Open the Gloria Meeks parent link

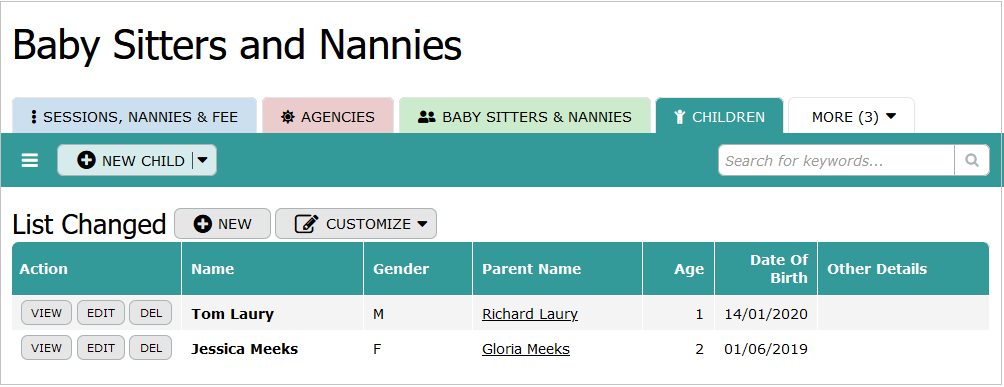[526, 349]
